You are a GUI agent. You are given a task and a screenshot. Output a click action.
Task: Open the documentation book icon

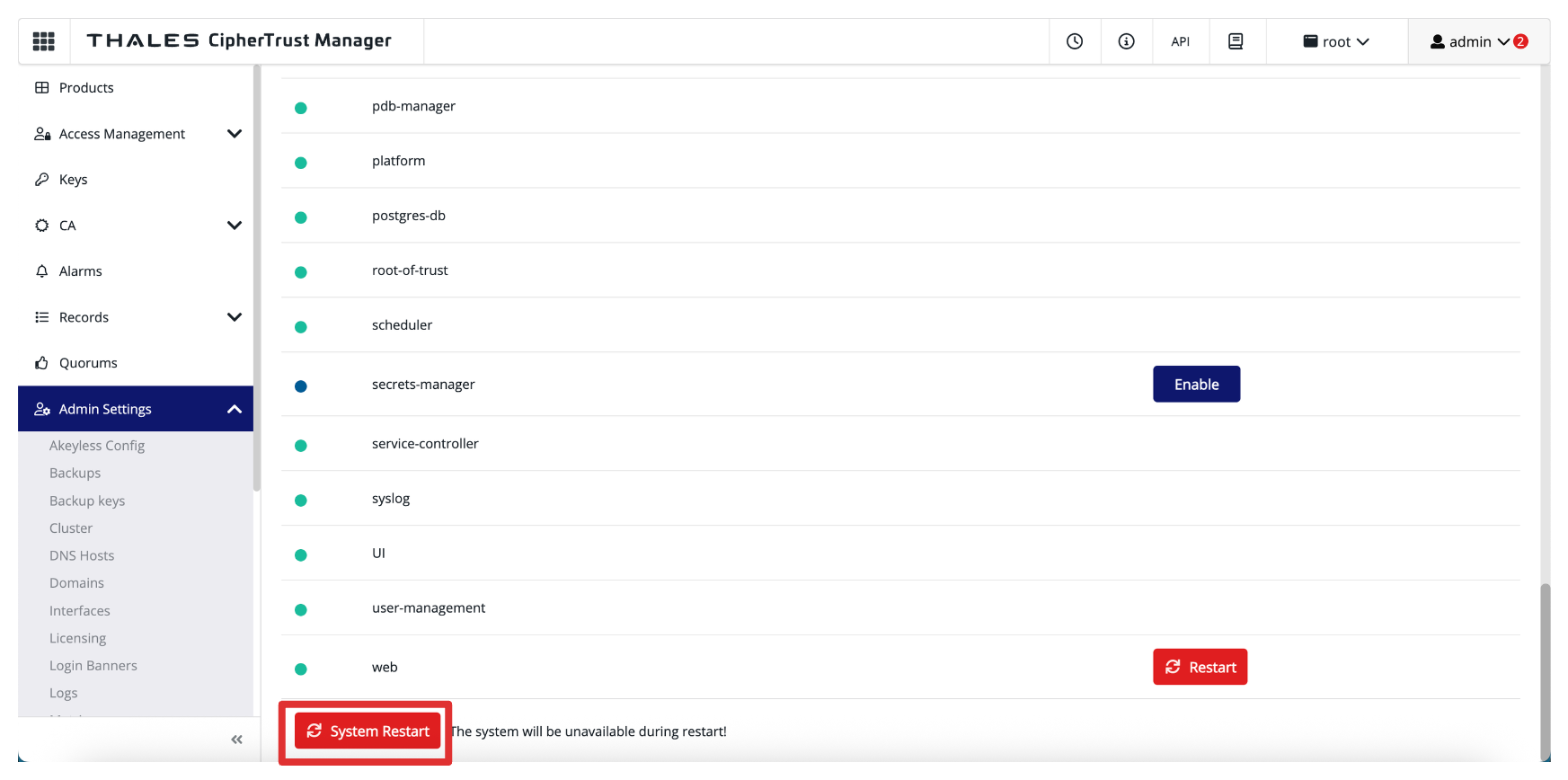click(1236, 41)
